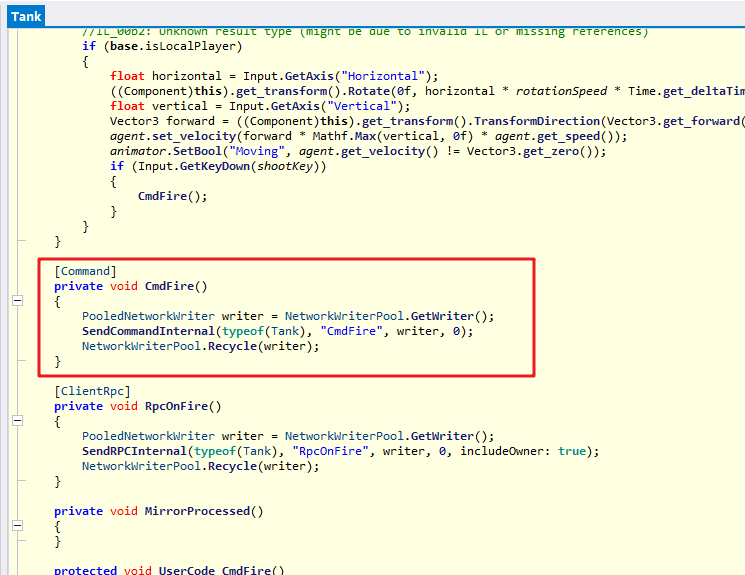Click the includeOwner named argument
This screenshot has height=575, width=745.
(505, 451)
